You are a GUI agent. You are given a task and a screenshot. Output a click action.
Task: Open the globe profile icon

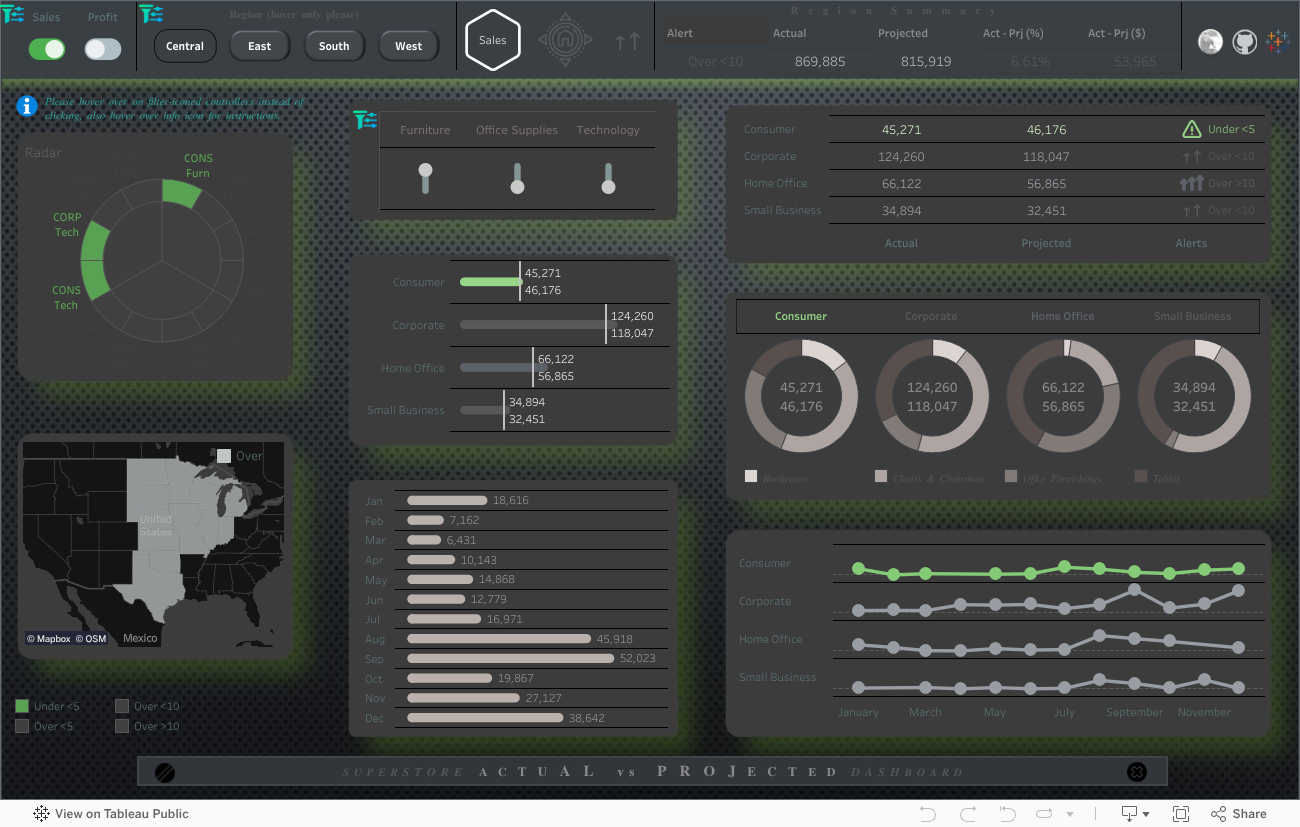(x=1210, y=41)
